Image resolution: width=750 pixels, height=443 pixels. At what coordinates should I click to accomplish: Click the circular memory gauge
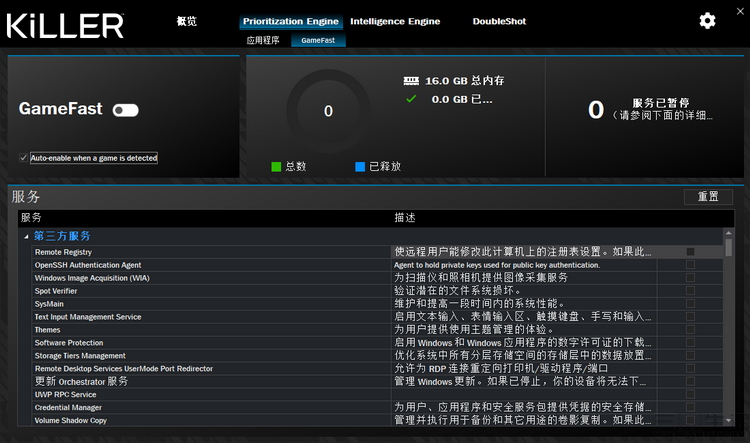pyautogui.click(x=328, y=111)
